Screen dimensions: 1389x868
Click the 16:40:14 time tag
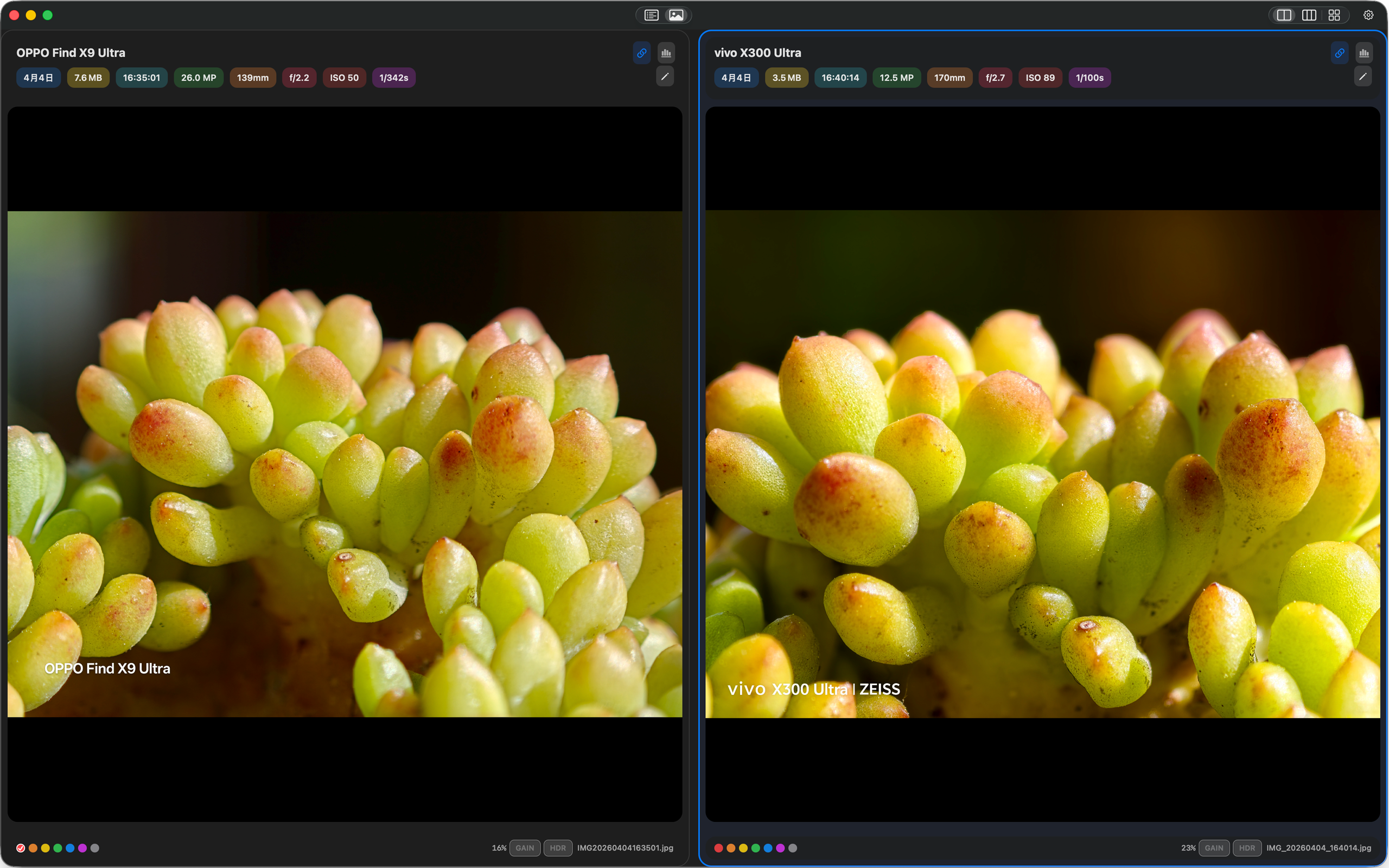(840, 78)
